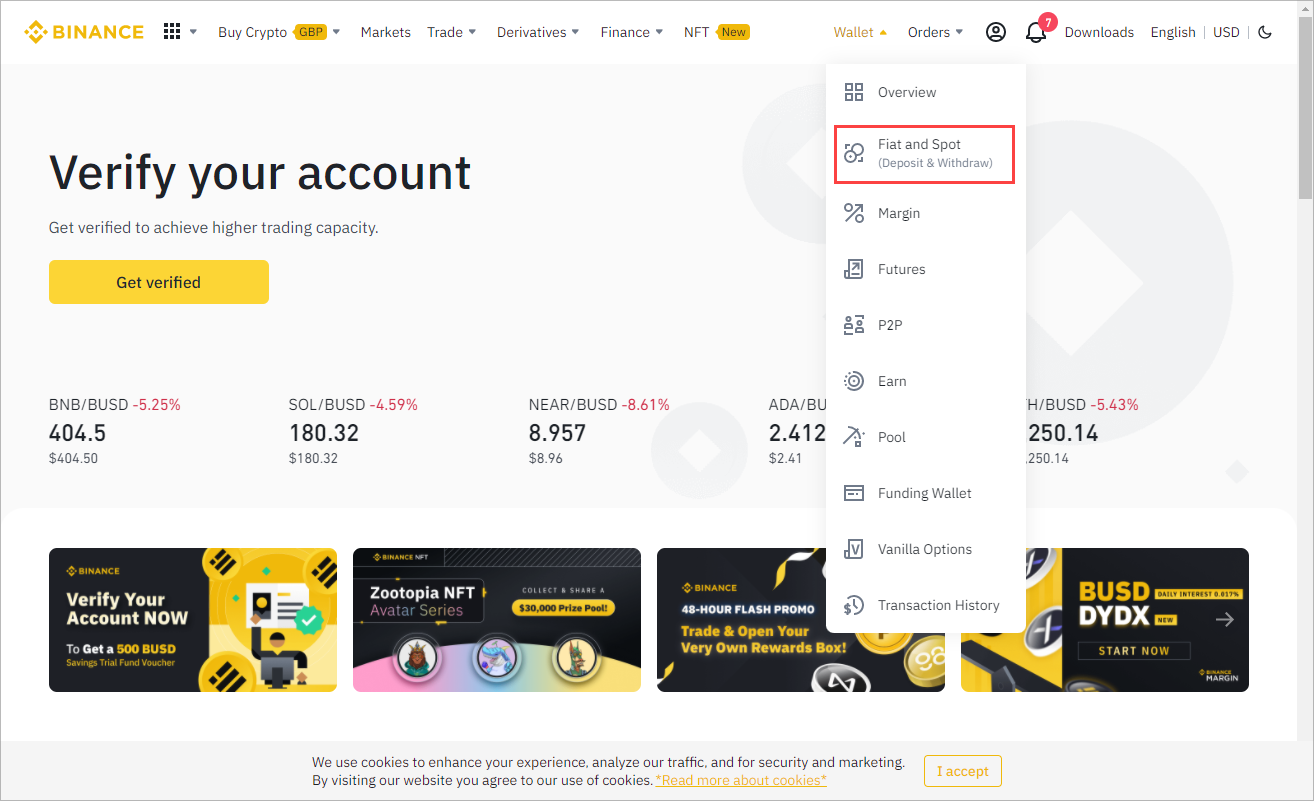Open the user account profile icon
The image size is (1314, 801).
(996, 32)
